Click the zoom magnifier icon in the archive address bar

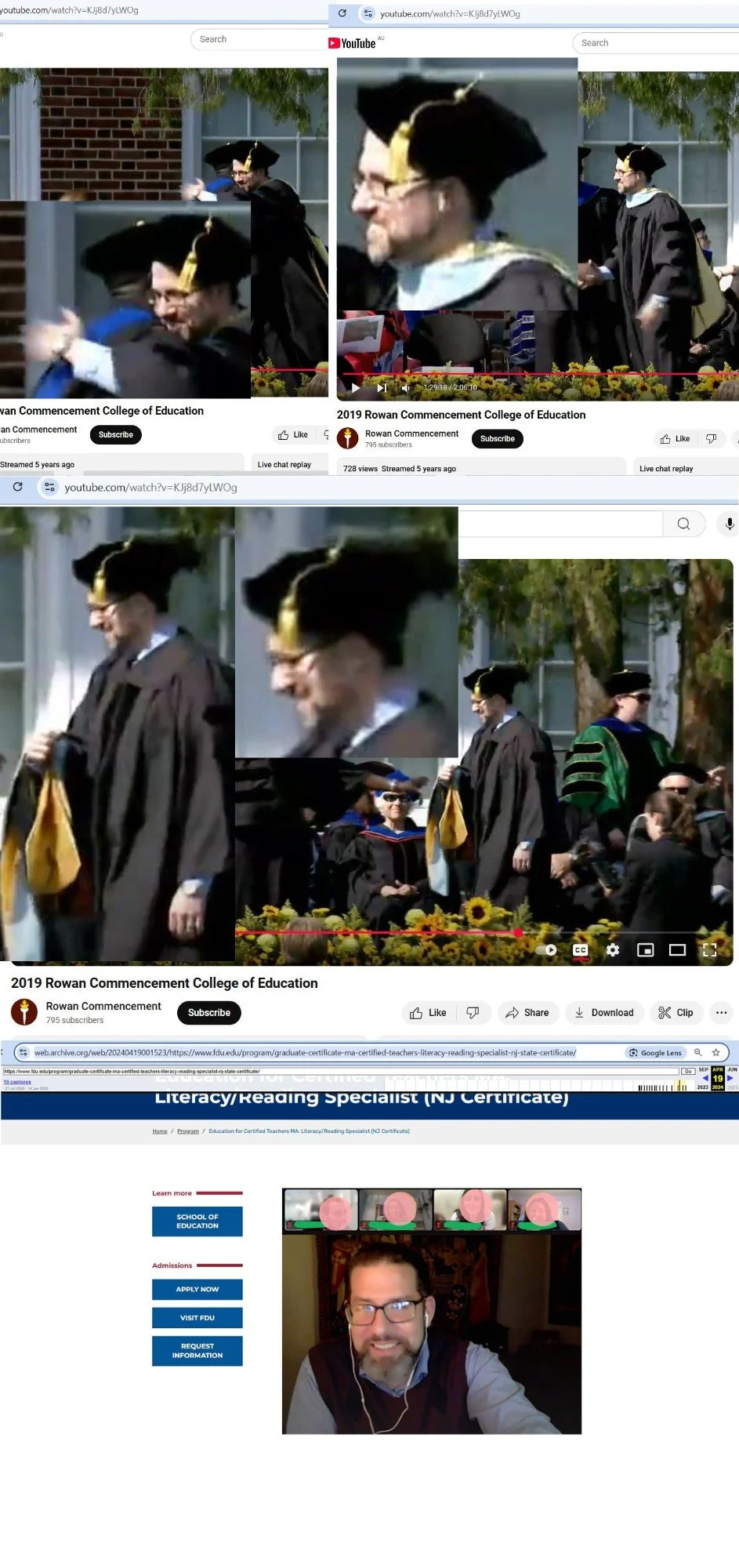(697, 1052)
